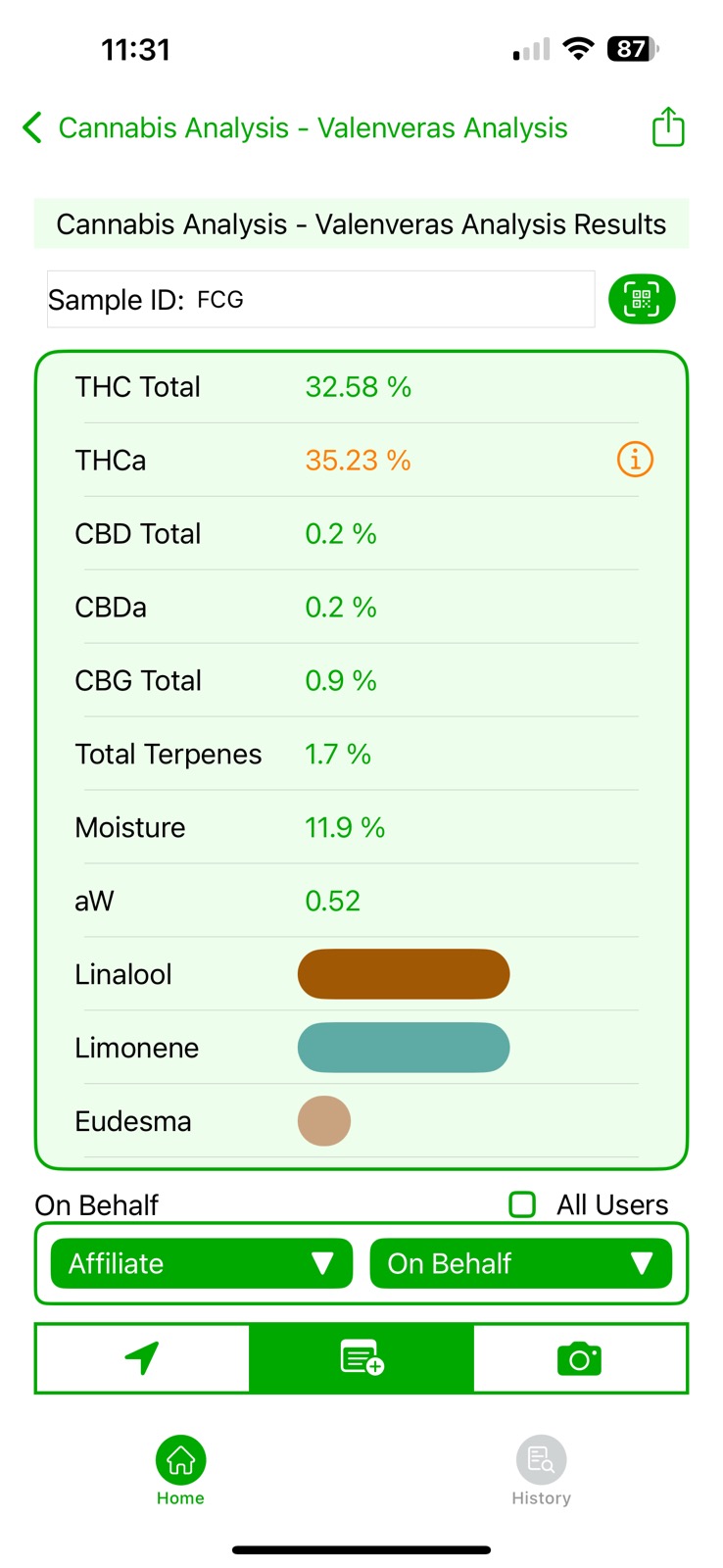Tap the Moisture value 11.9 %
Screen dimensions: 723x1568
[x=345, y=827]
